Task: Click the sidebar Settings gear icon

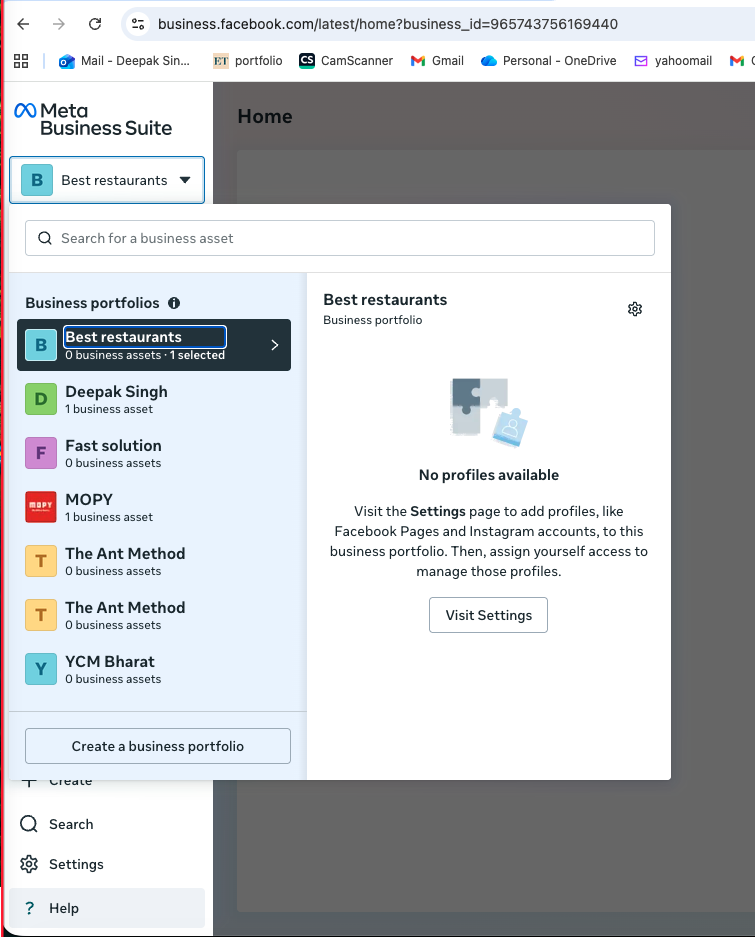Action: pyautogui.click(x=29, y=864)
